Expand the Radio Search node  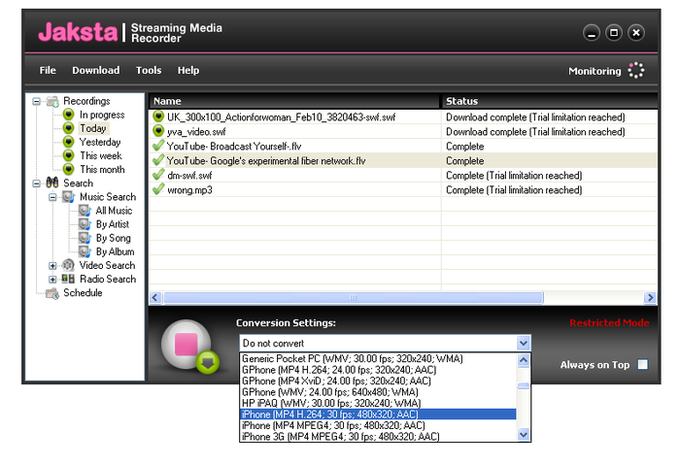tap(52, 279)
